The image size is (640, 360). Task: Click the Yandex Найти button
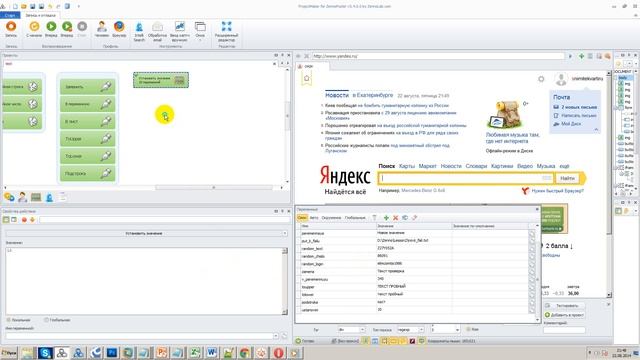pyautogui.click(x=567, y=178)
